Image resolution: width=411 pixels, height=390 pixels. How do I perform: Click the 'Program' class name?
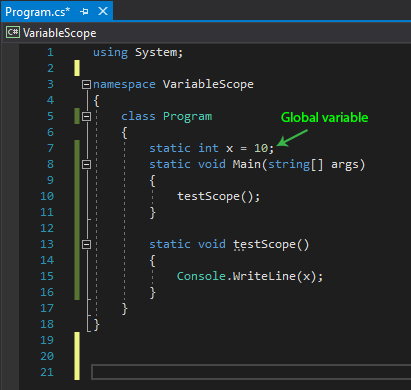coord(187,116)
